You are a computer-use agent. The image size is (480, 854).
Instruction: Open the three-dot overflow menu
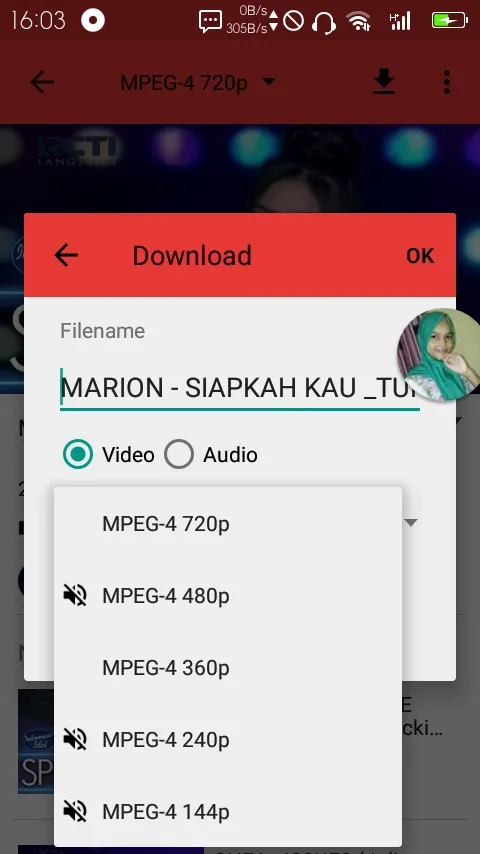(447, 82)
